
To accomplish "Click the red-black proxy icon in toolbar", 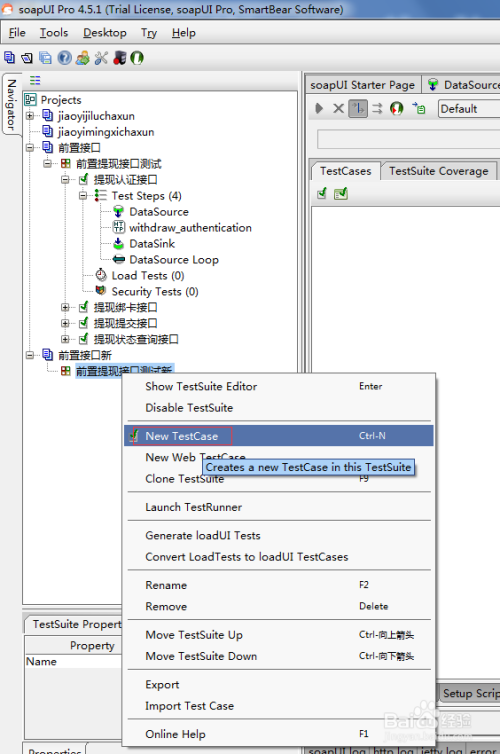I will (x=119, y=58).
